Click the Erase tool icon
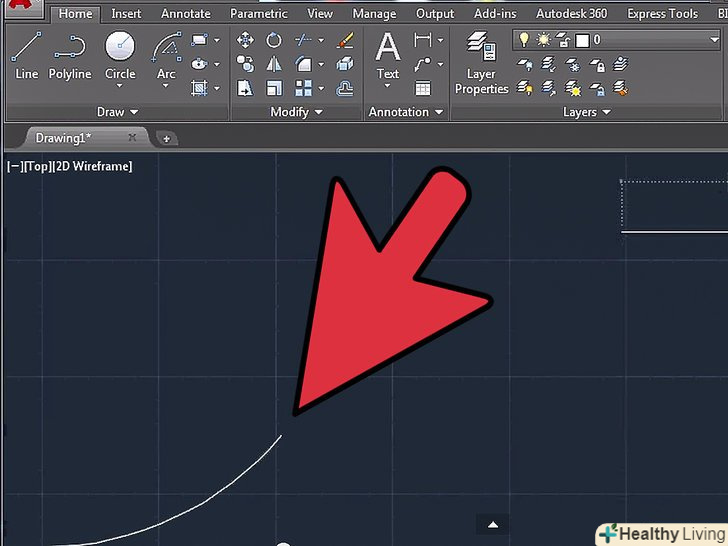The width and height of the screenshot is (728, 546). click(x=346, y=40)
